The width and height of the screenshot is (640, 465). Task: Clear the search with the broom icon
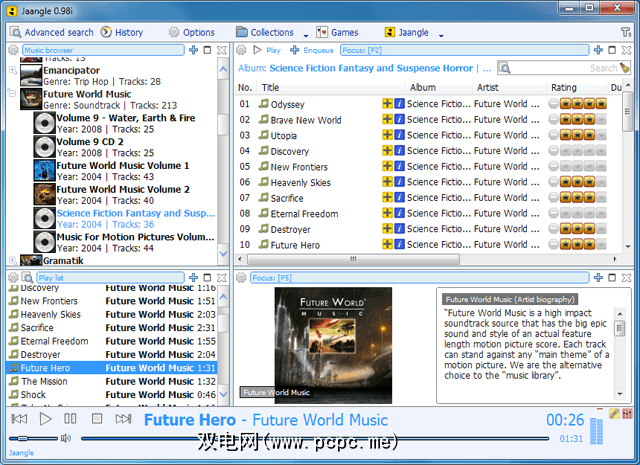tap(624, 67)
